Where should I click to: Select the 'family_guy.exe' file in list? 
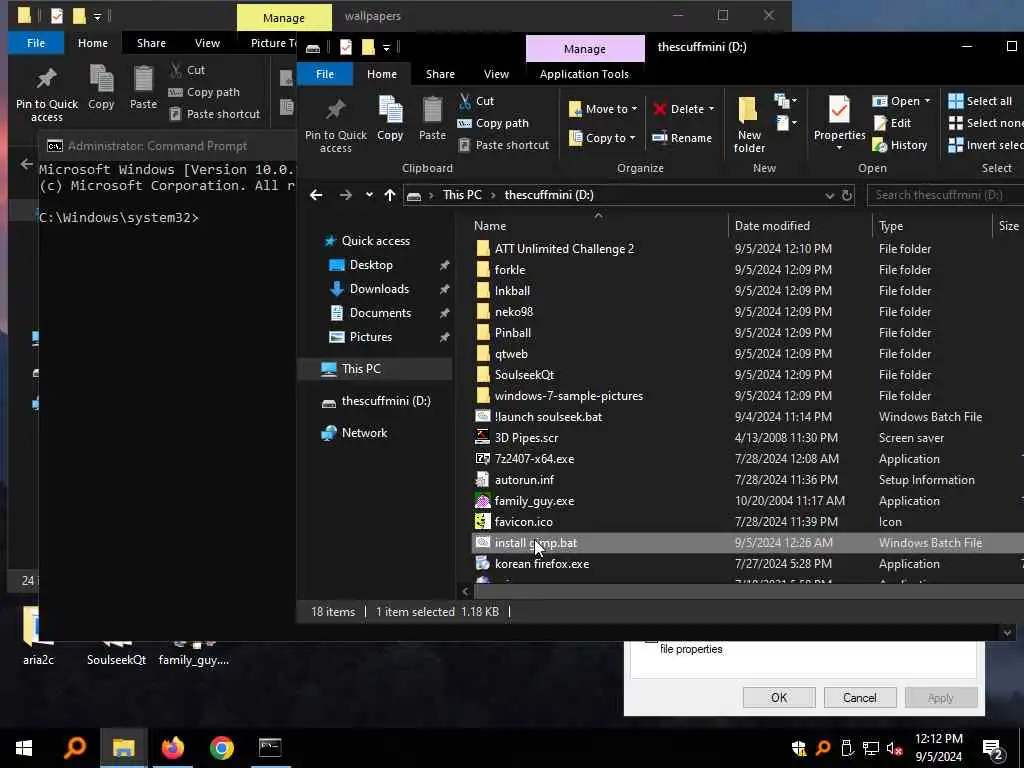click(x=534, y=501)
